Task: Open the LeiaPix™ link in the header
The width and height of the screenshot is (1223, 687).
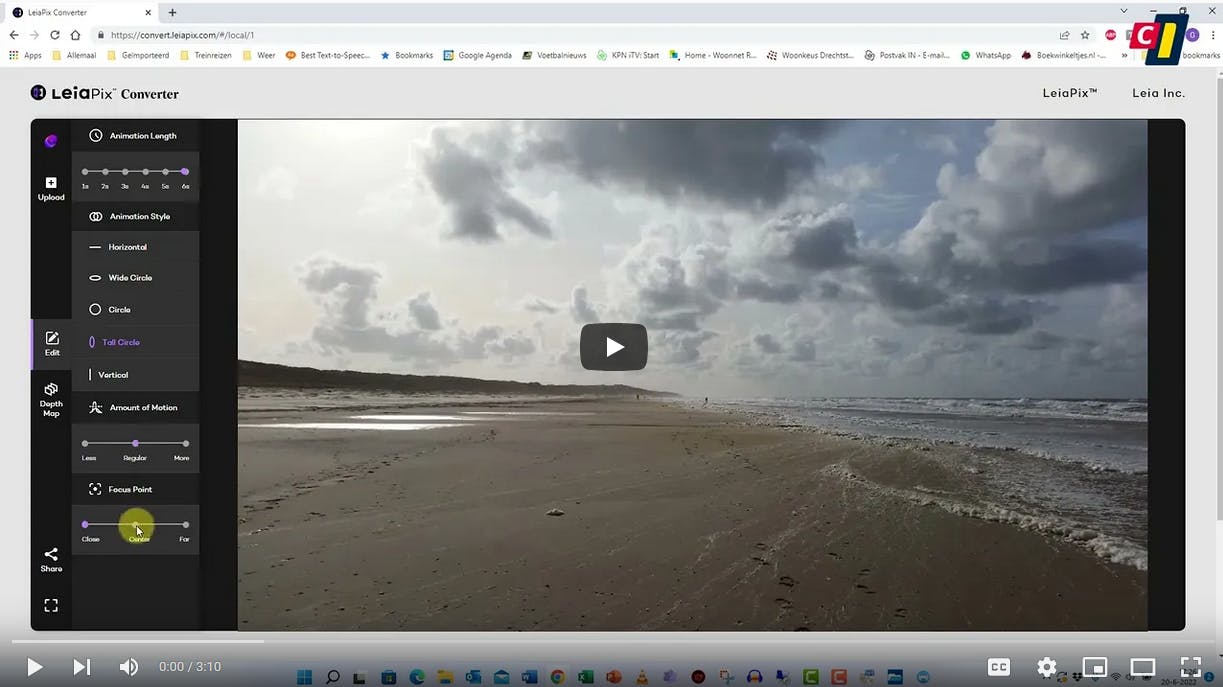Action: click(1069, 93)
